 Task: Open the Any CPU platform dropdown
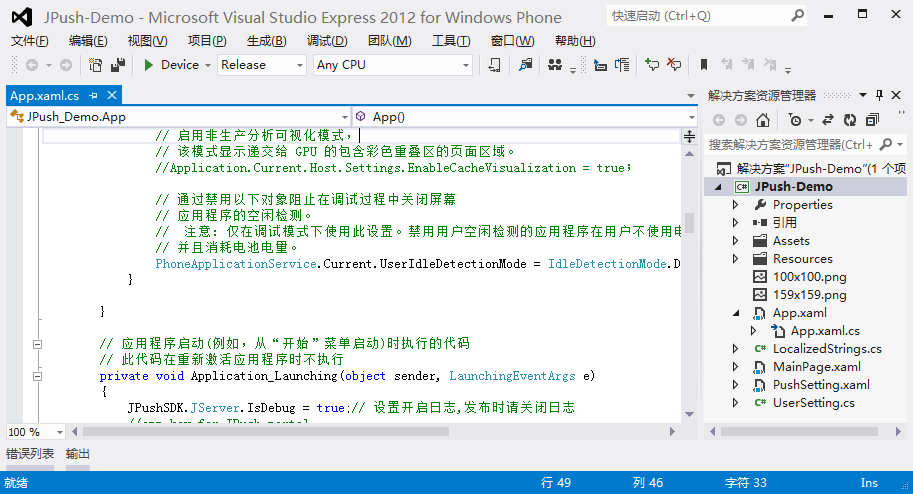click(x=466, y=65)
